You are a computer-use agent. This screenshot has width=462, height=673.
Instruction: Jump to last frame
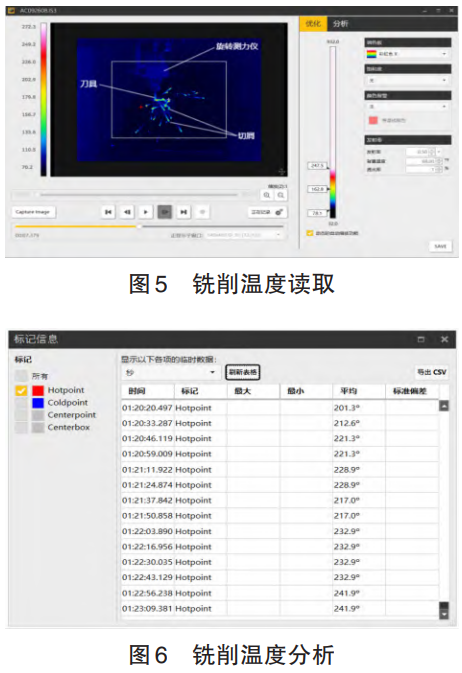pos(184,212)
